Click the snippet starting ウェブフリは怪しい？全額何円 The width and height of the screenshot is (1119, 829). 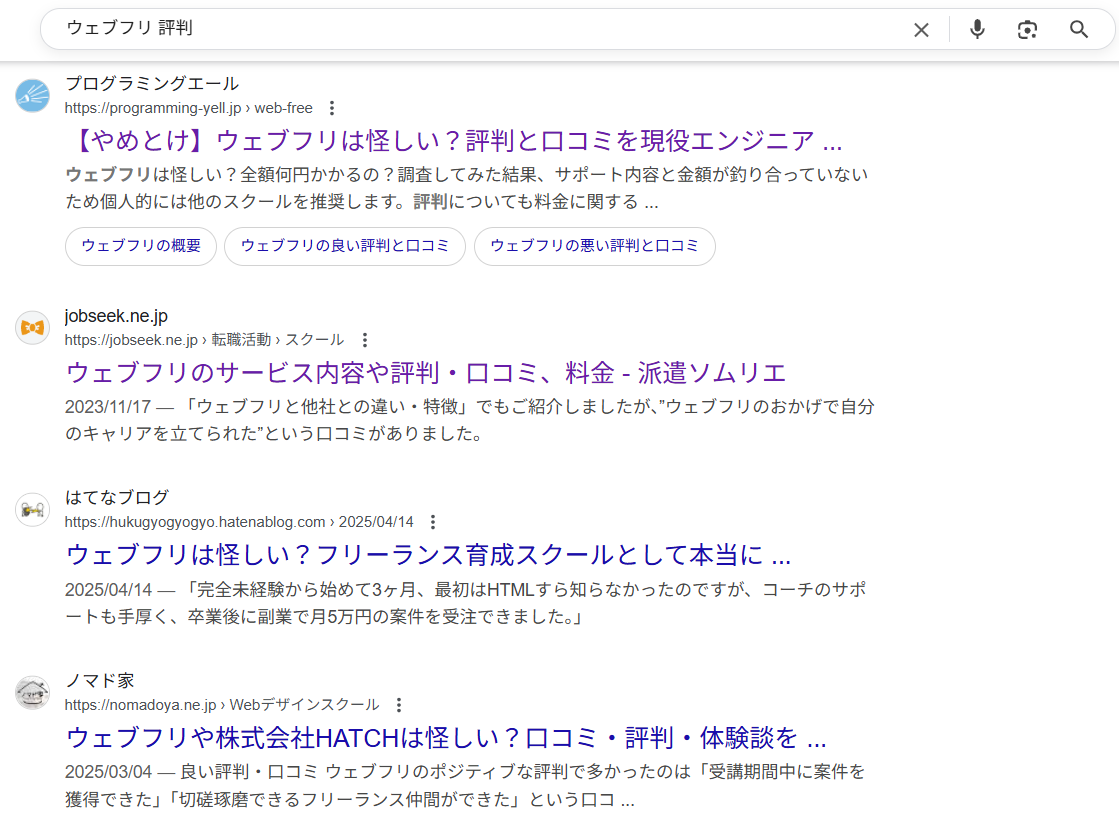(x=467, y=188)
